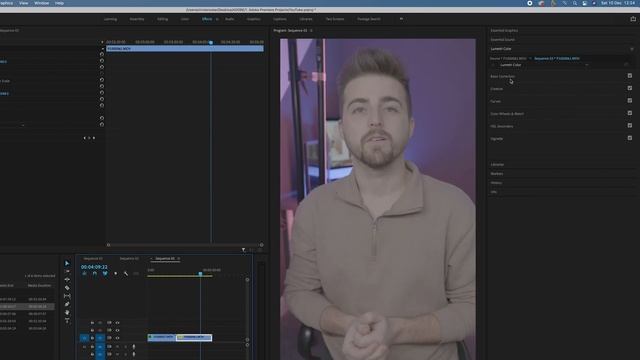The image size is (640, 360).
Task: Click the timeline timecode 00:04:09:22
Action: coord(94,267)
